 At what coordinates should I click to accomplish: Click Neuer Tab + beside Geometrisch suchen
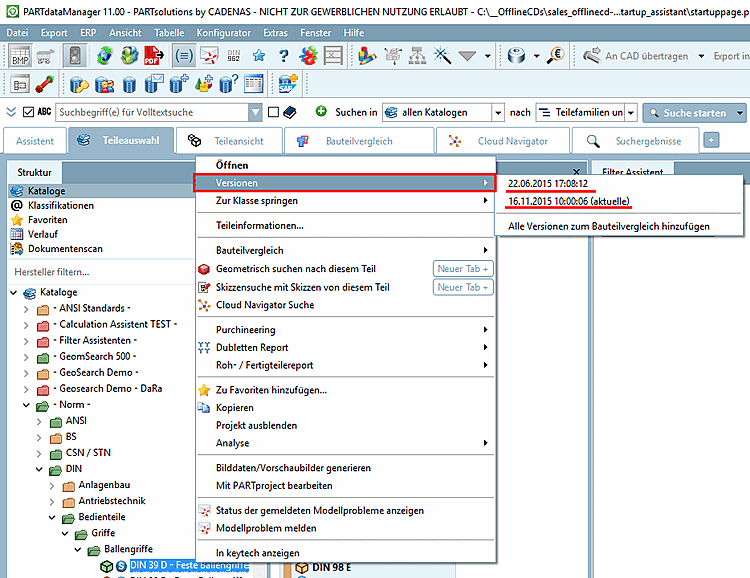pos(463,269)
